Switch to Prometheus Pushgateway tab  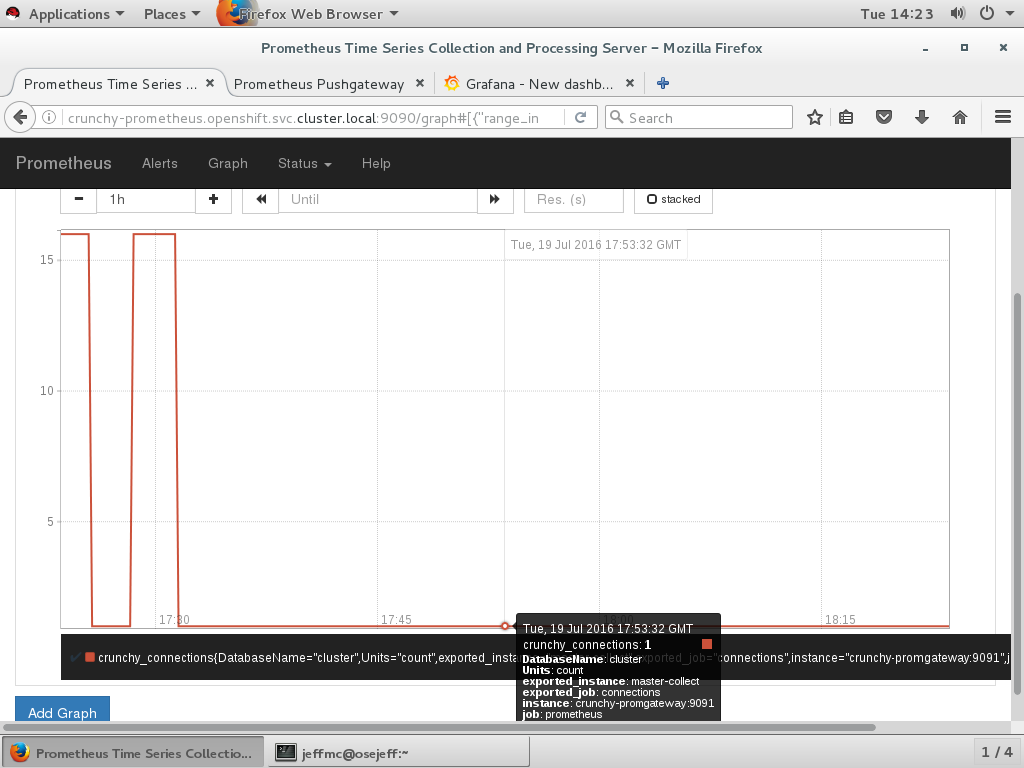(318, 84)
